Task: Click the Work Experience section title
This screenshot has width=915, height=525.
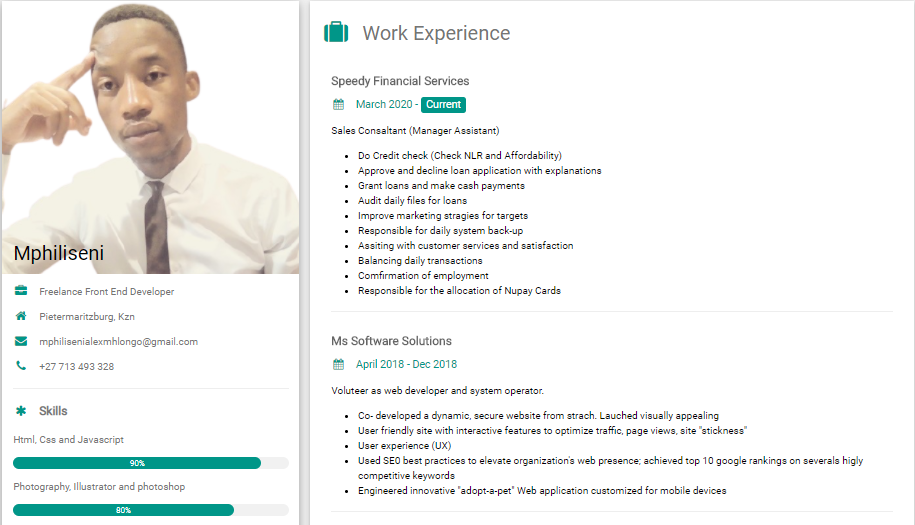Action: pos(436,33)
